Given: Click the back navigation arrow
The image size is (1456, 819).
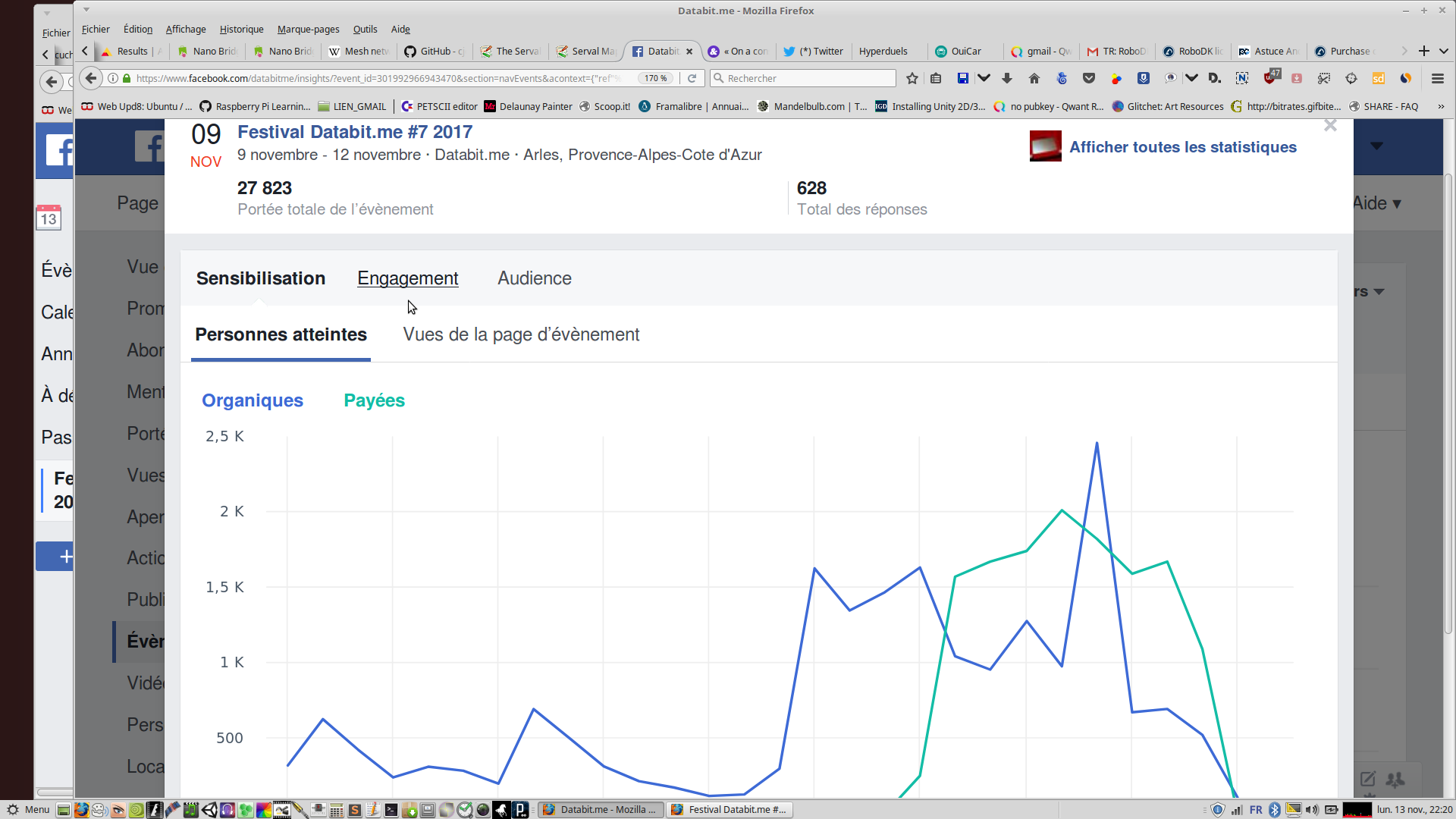Looking at the screenshot, I should point(91,78).
